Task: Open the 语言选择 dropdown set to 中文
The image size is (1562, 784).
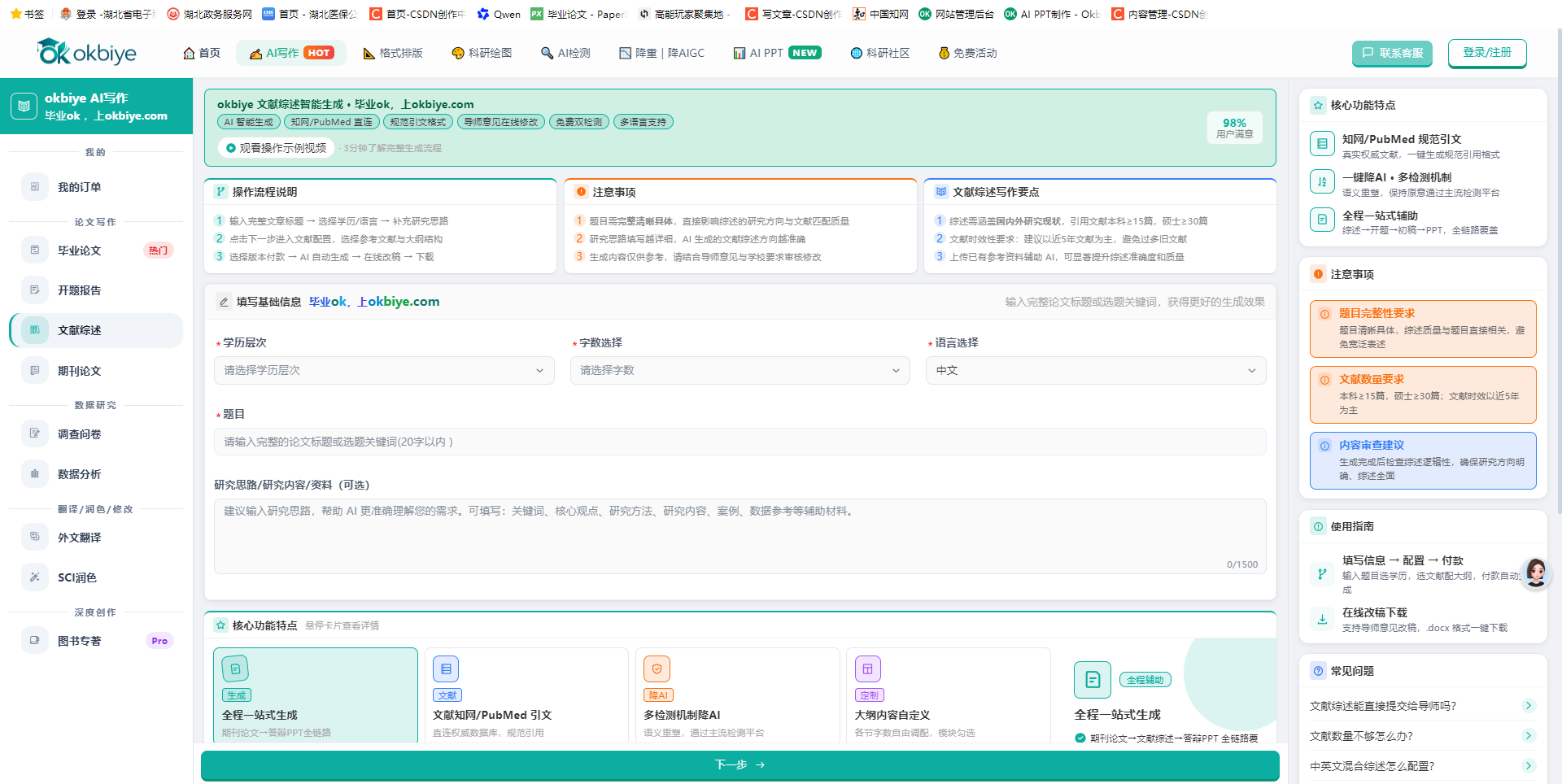Action: tap(1096, 370)
